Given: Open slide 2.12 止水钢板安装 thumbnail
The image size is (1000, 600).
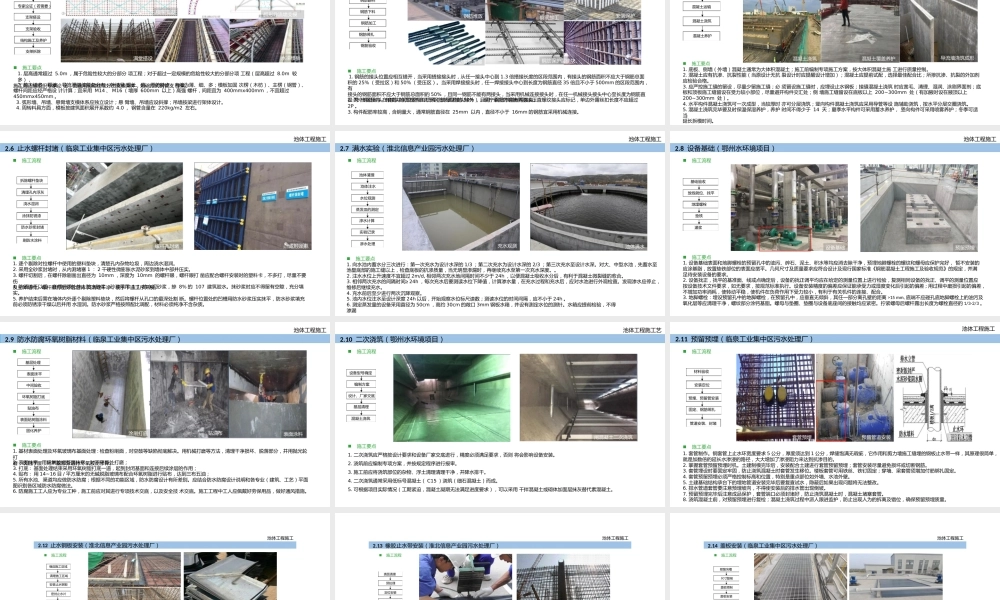Looking at the screenshot, I should tap(165, 557).
